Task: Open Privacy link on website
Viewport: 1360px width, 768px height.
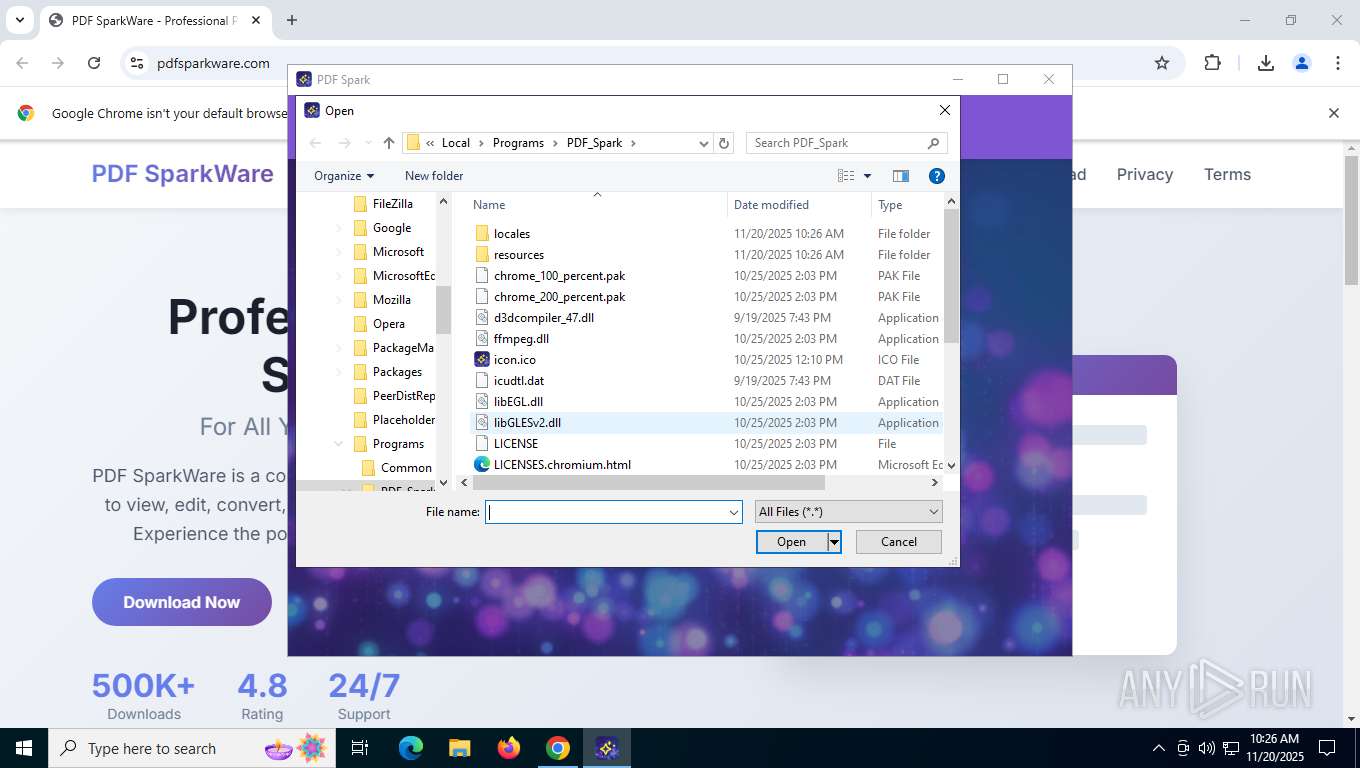Action: point(1144,174)
